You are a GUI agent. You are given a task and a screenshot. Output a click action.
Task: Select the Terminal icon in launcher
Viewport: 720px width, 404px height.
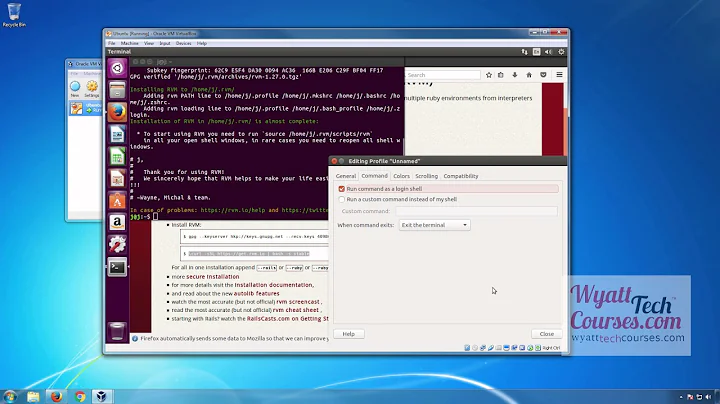[x=117, y=267]
